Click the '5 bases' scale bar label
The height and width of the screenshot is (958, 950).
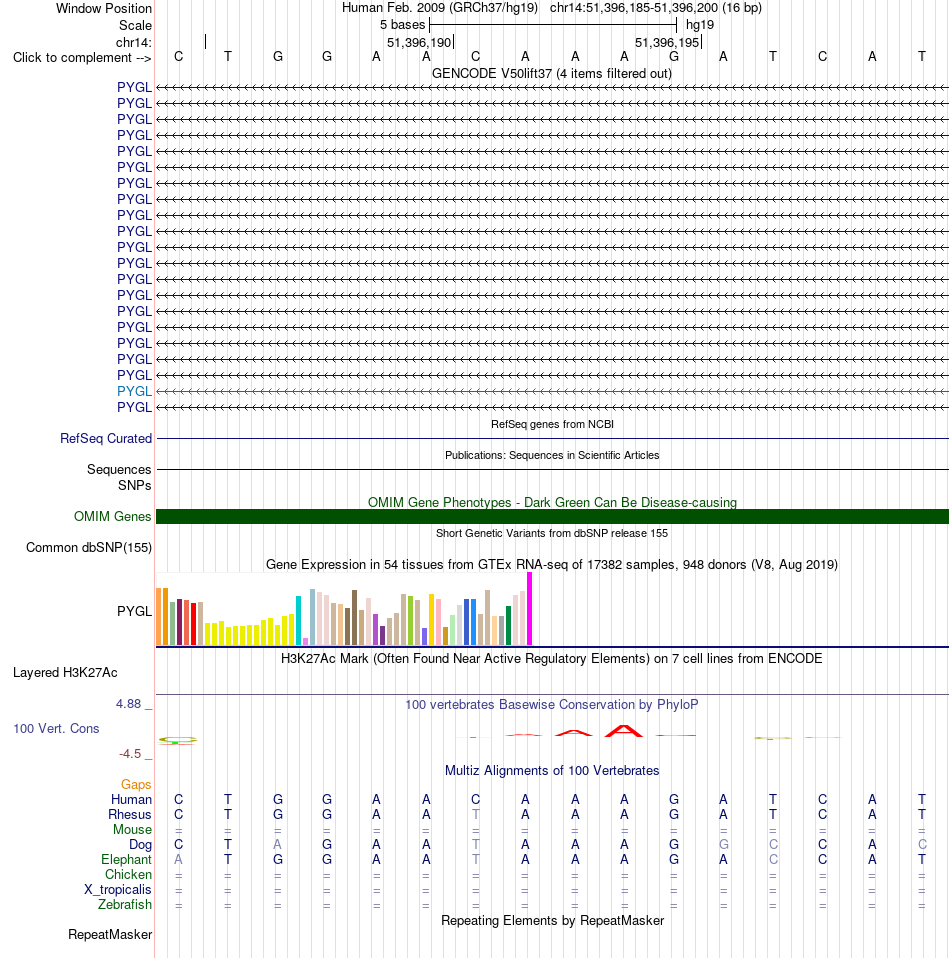tap(402, 25)
